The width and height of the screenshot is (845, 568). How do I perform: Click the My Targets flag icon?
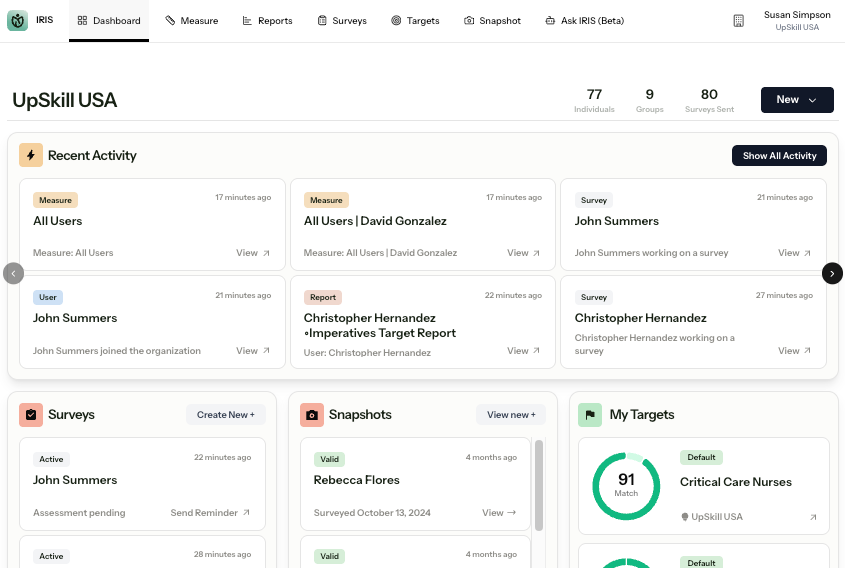click(590, 415)
